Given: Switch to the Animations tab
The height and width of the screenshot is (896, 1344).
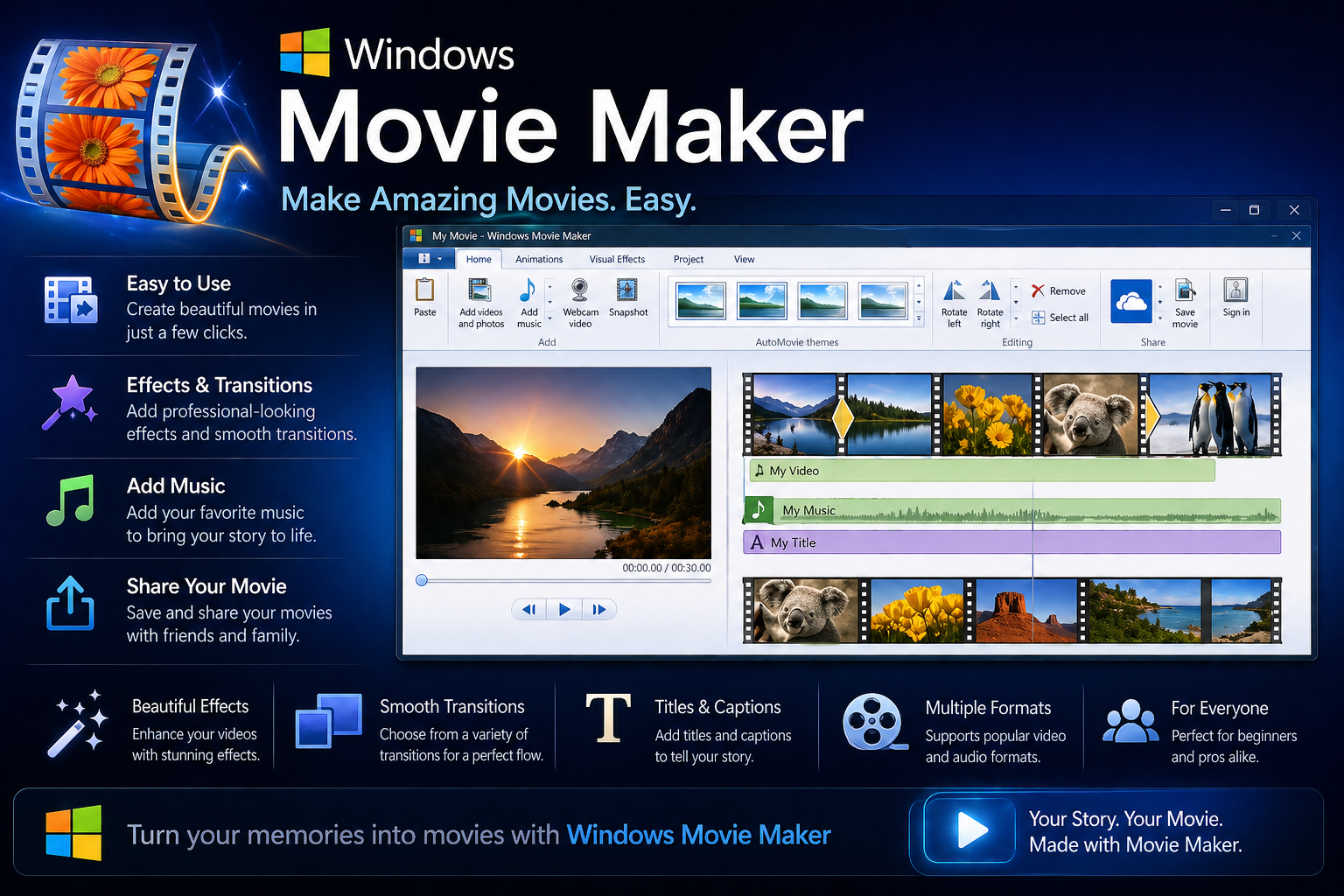Looking at the screenshot, I should point(538,259).
